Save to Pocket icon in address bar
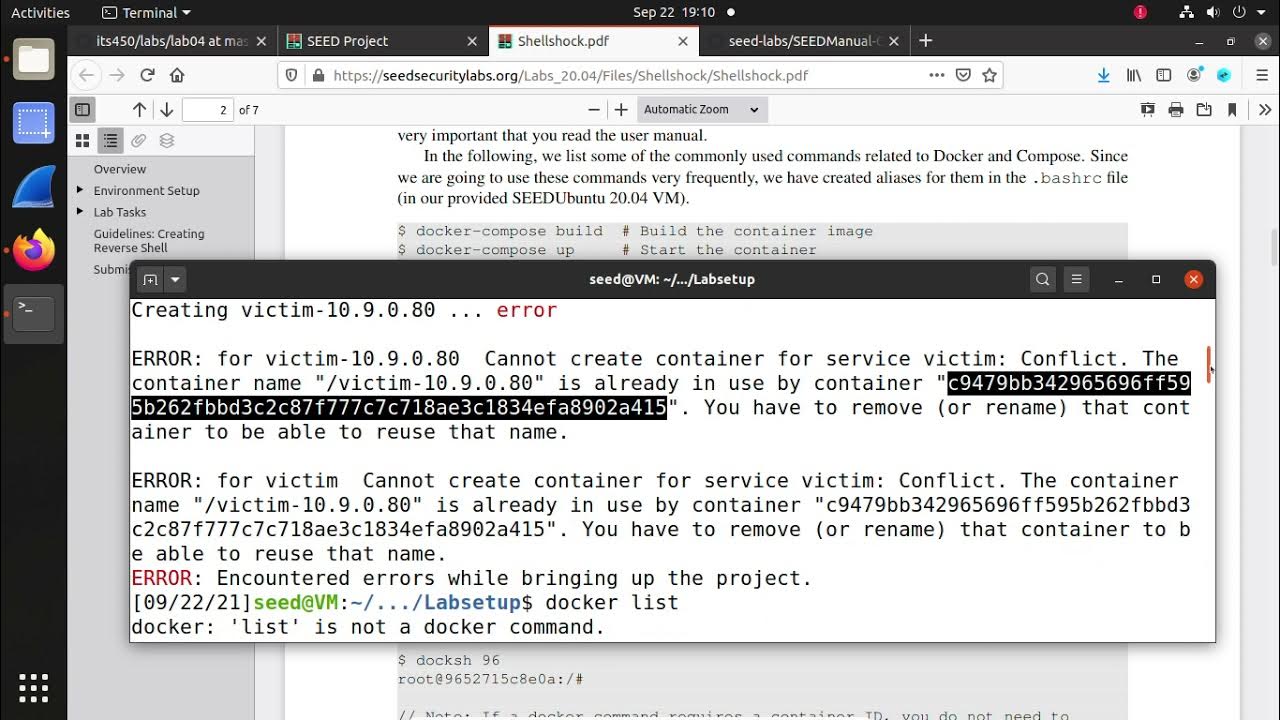Viewport: 1280px width, 720px height. point(963,75)
